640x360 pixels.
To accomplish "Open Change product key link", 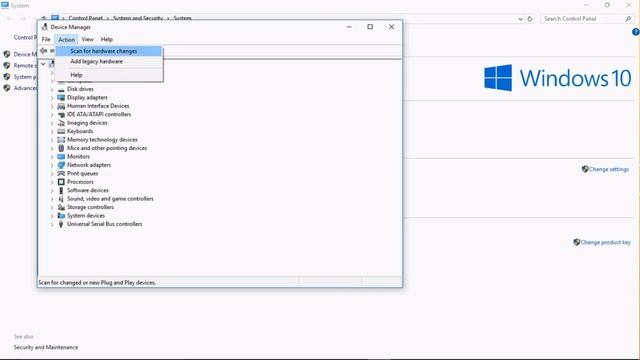I will pos(606,242).
